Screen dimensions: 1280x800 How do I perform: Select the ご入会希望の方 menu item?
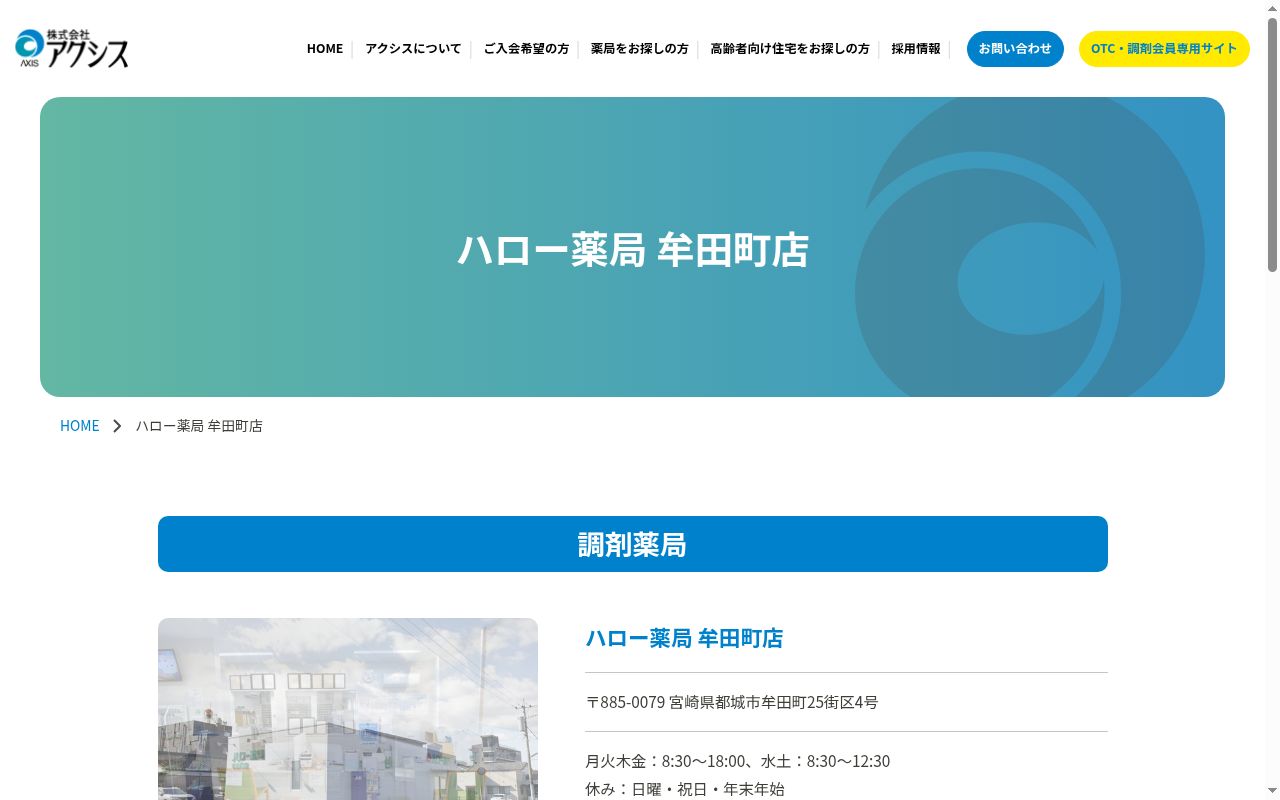526,49
